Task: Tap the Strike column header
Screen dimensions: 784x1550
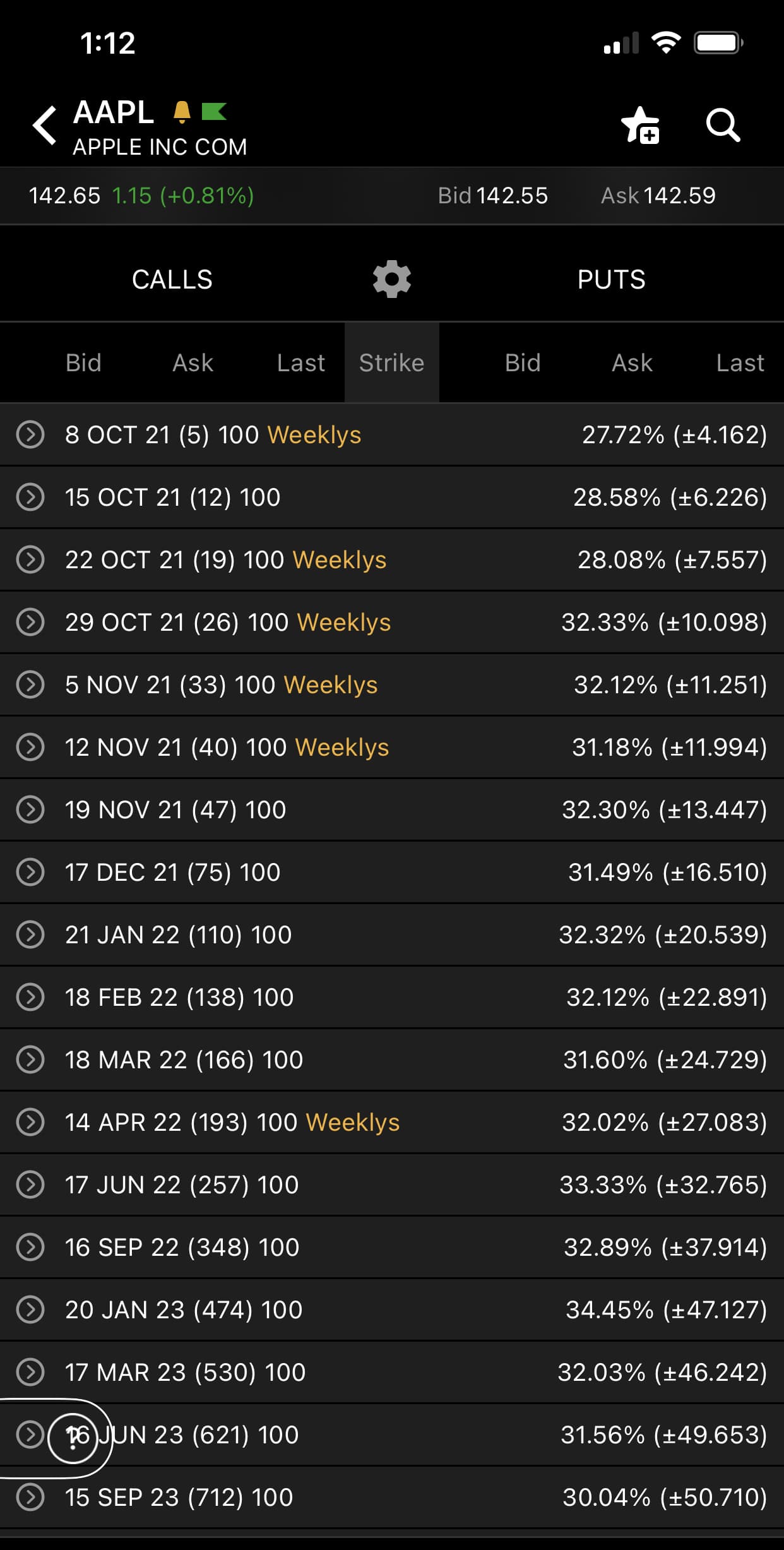Action: pos(391,363)
